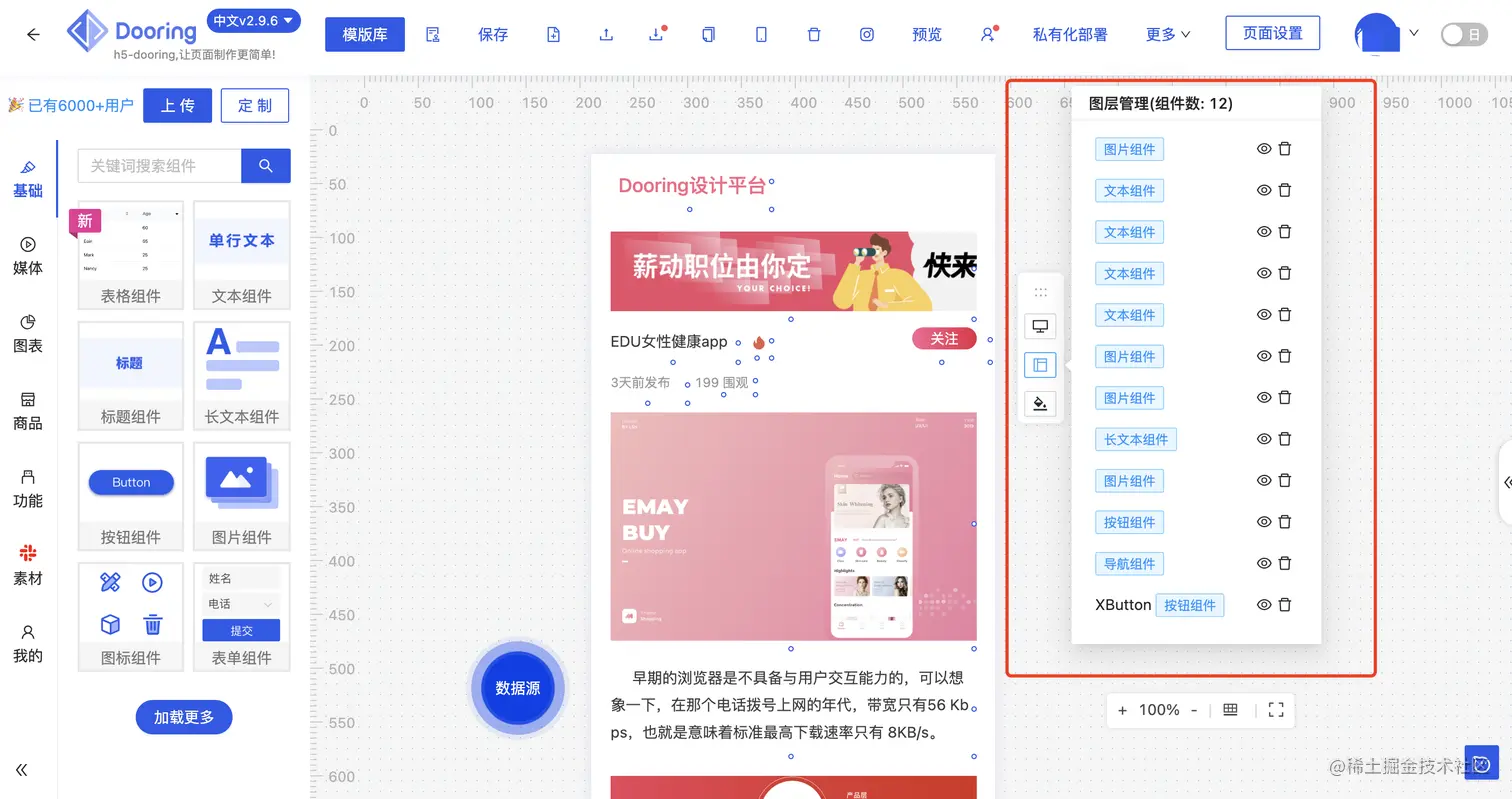The height and width of the screenshot is (799, 1512).
Task: Click the fullscreen icon in the zoom bar
Action: (1276, 710)
